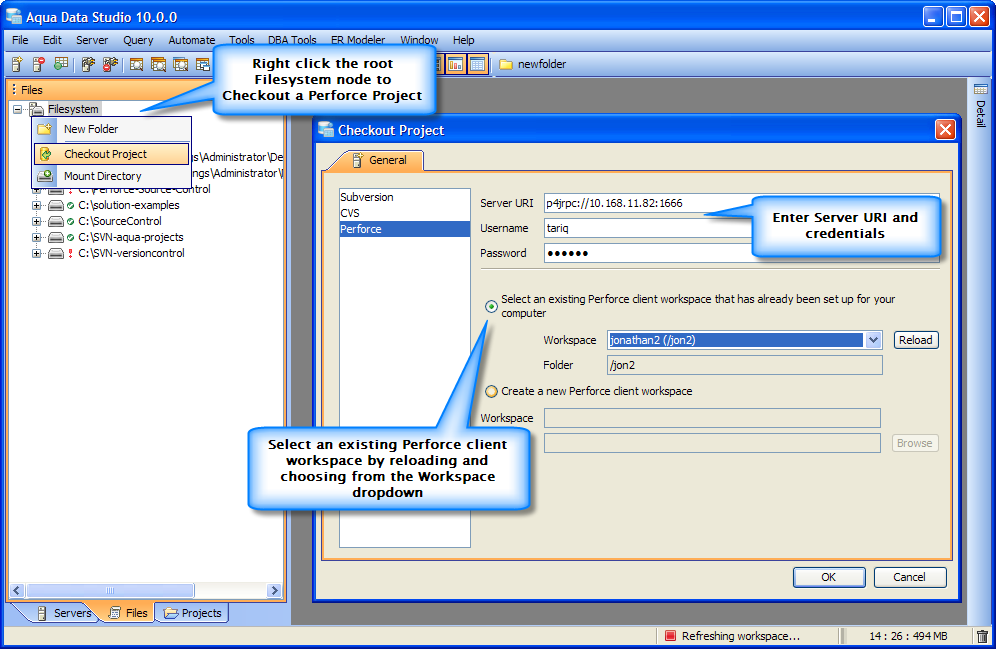Image resolution: width=996 pixels, height=649 pixels.
Task: Open the Detail side panel icon
Action: pyautogui.click(x=981, y=89)
